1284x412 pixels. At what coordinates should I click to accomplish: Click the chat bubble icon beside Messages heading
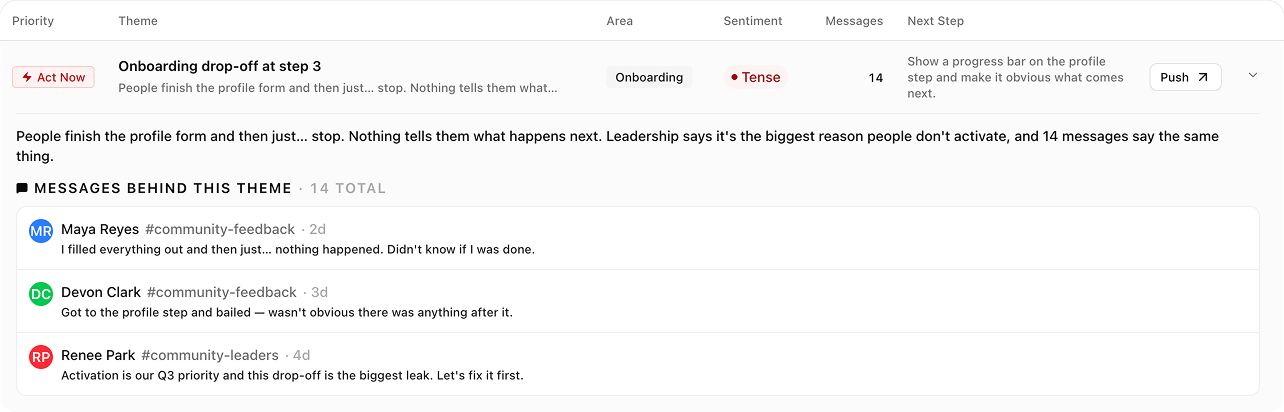point(22,188)
